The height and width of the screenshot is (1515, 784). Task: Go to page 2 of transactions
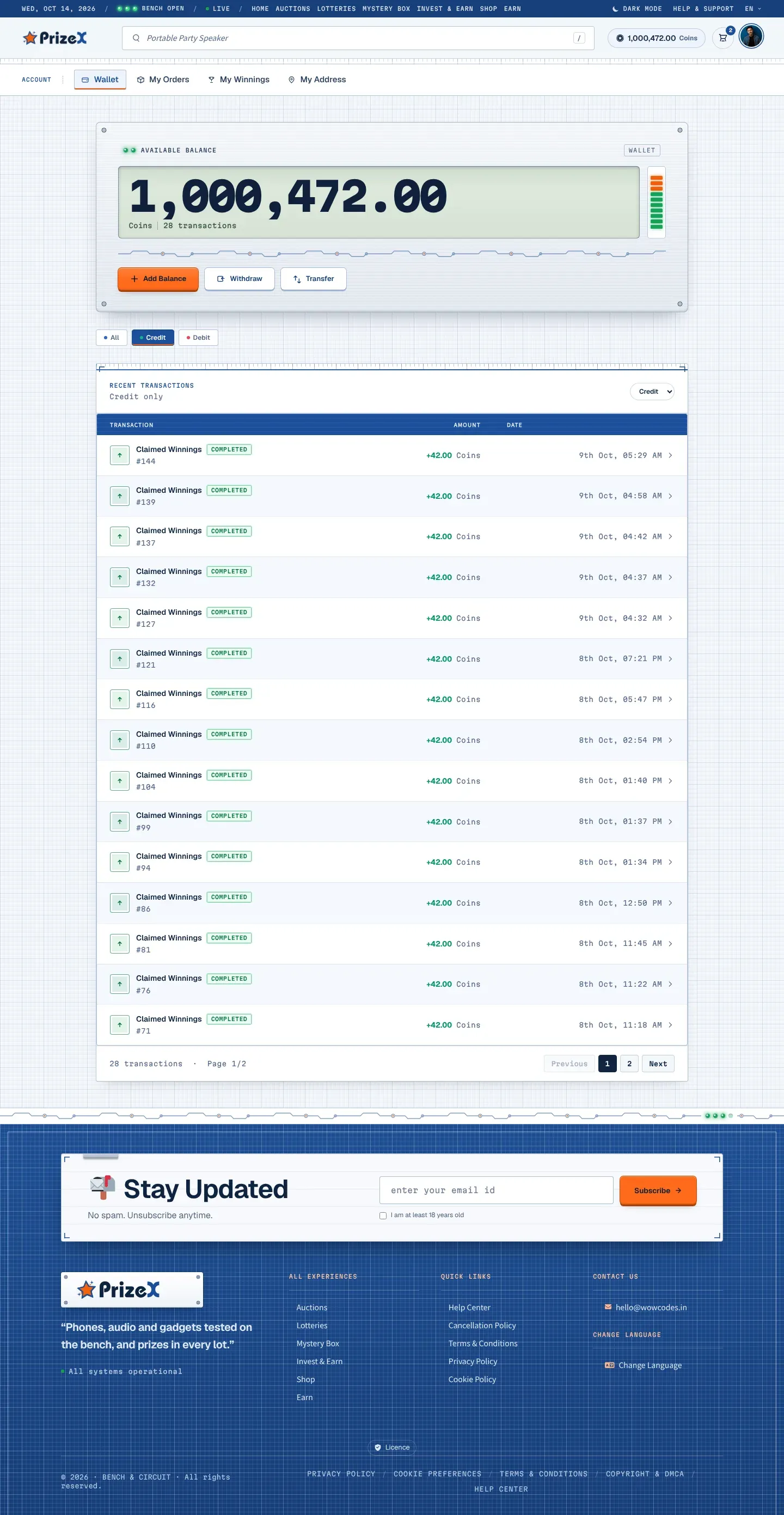pyautogui.click(x=629, y=1064)
